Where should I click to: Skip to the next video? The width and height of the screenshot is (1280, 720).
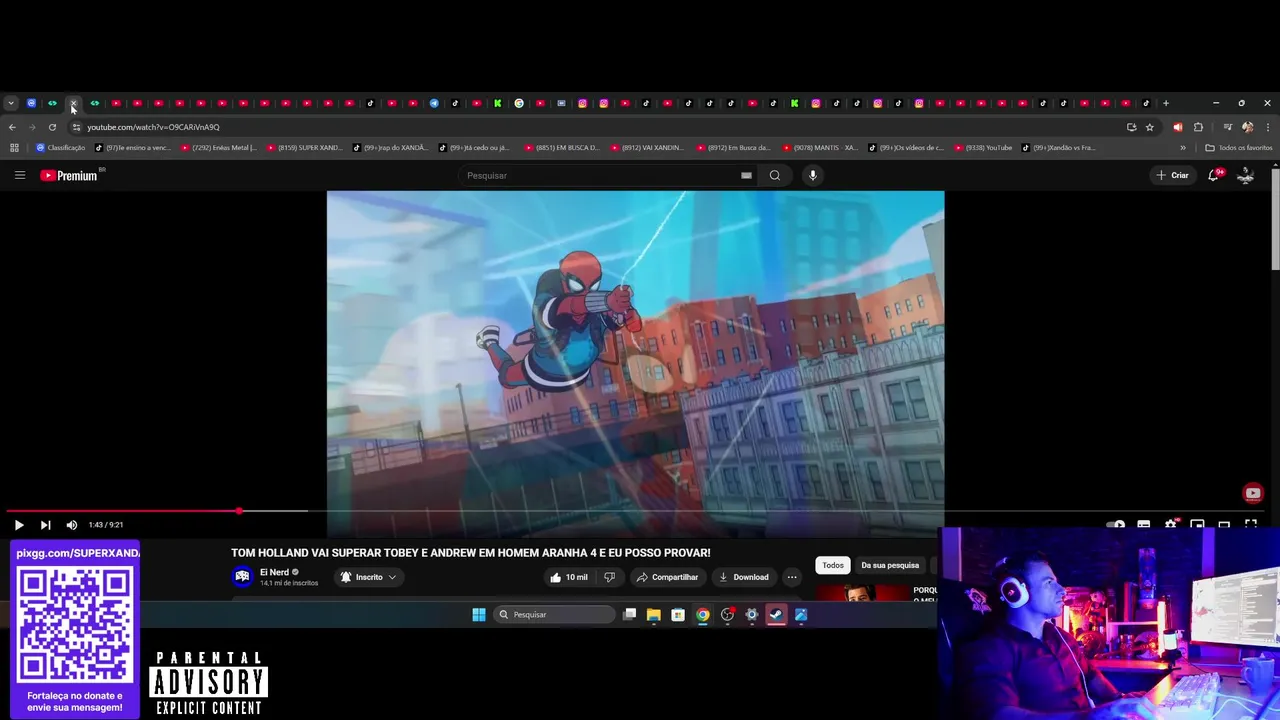pyautogui.click(x=45, y=525)
